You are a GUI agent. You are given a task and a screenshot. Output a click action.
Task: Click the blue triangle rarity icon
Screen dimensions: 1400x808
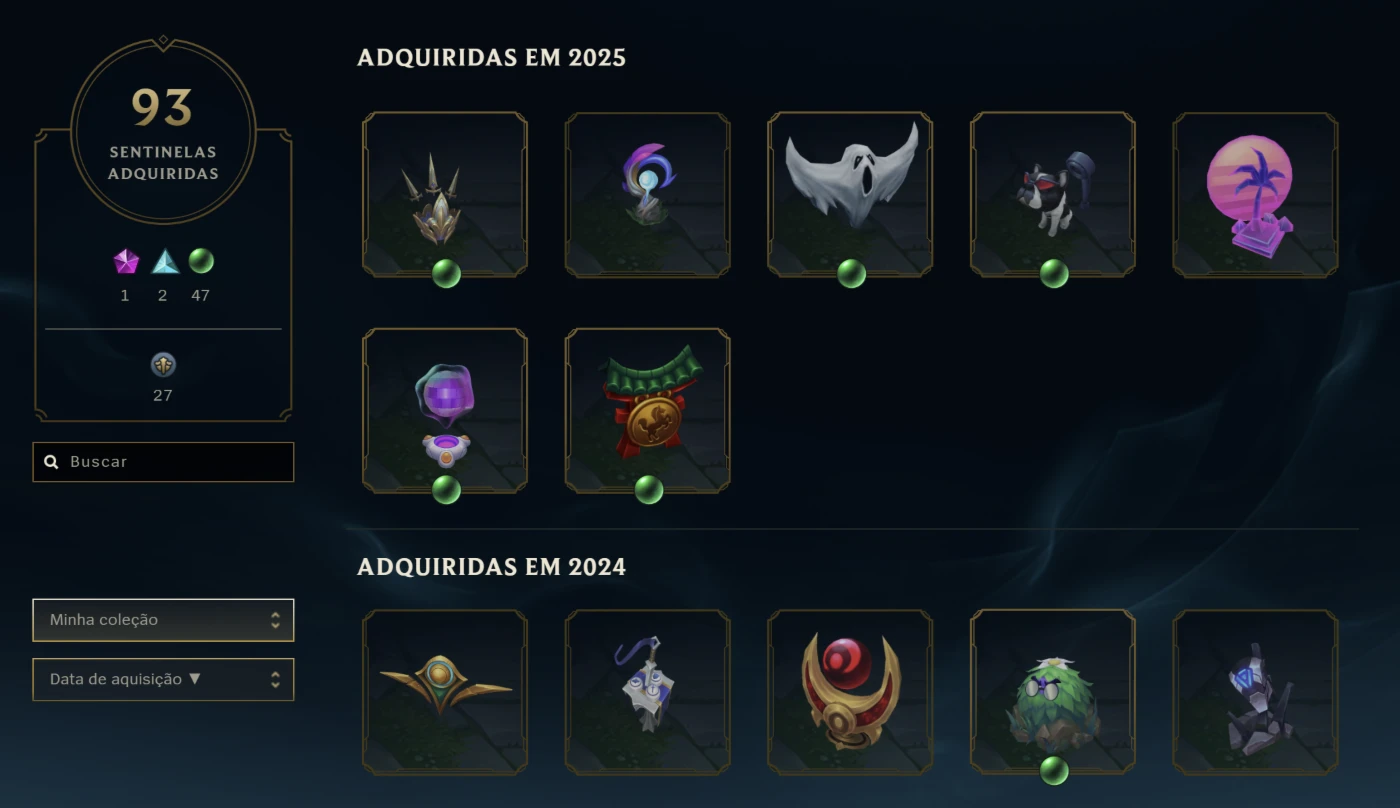[x=165, y=262]
